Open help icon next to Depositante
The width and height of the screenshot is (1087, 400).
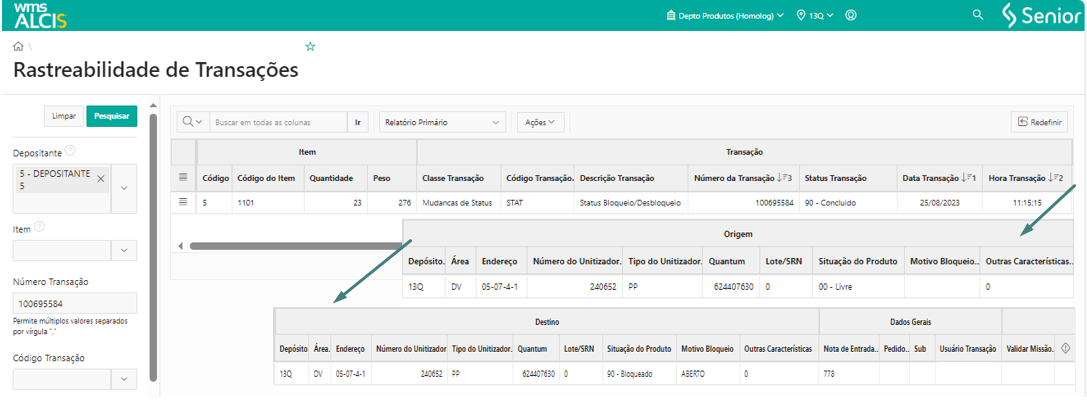tap(70, 150)
